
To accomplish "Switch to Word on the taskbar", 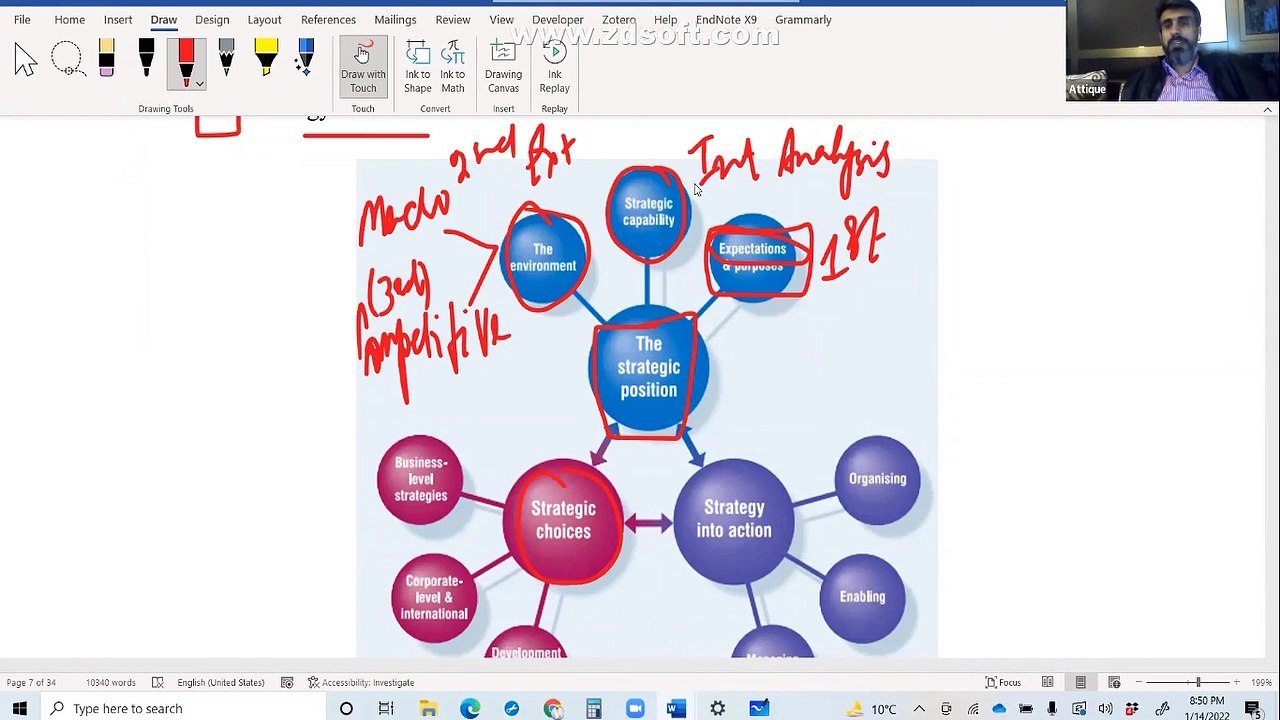I will (x=676, y=708).
